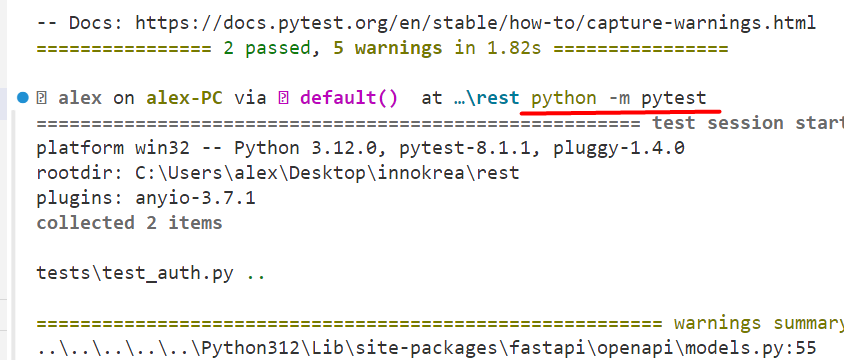Viewport: 844px width, 360px height.
Task: Click the 'plugins: anyio-3.7.1' line
Action: pos(146,198)
